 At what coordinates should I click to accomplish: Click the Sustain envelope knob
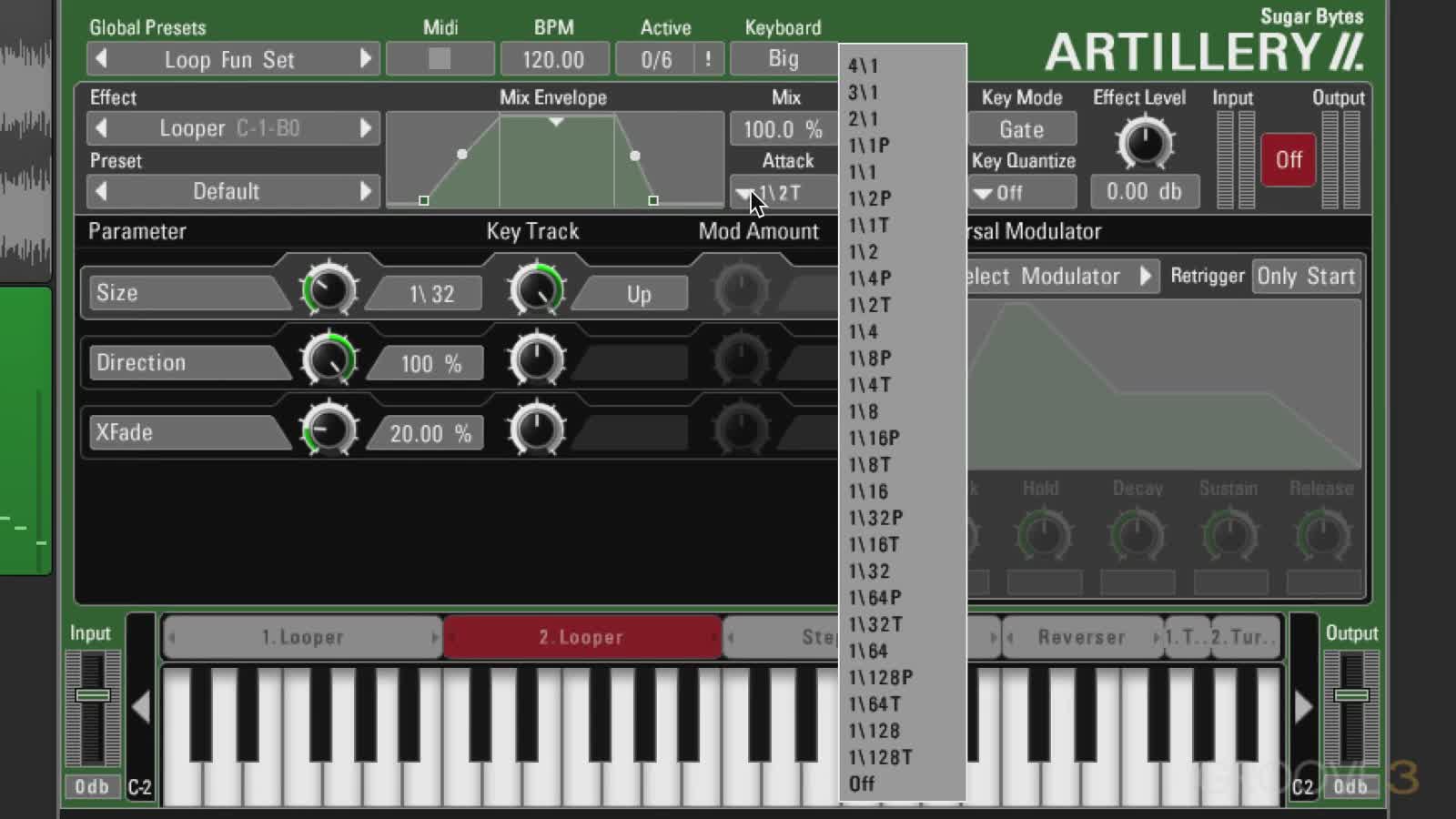coord(1230,536)
